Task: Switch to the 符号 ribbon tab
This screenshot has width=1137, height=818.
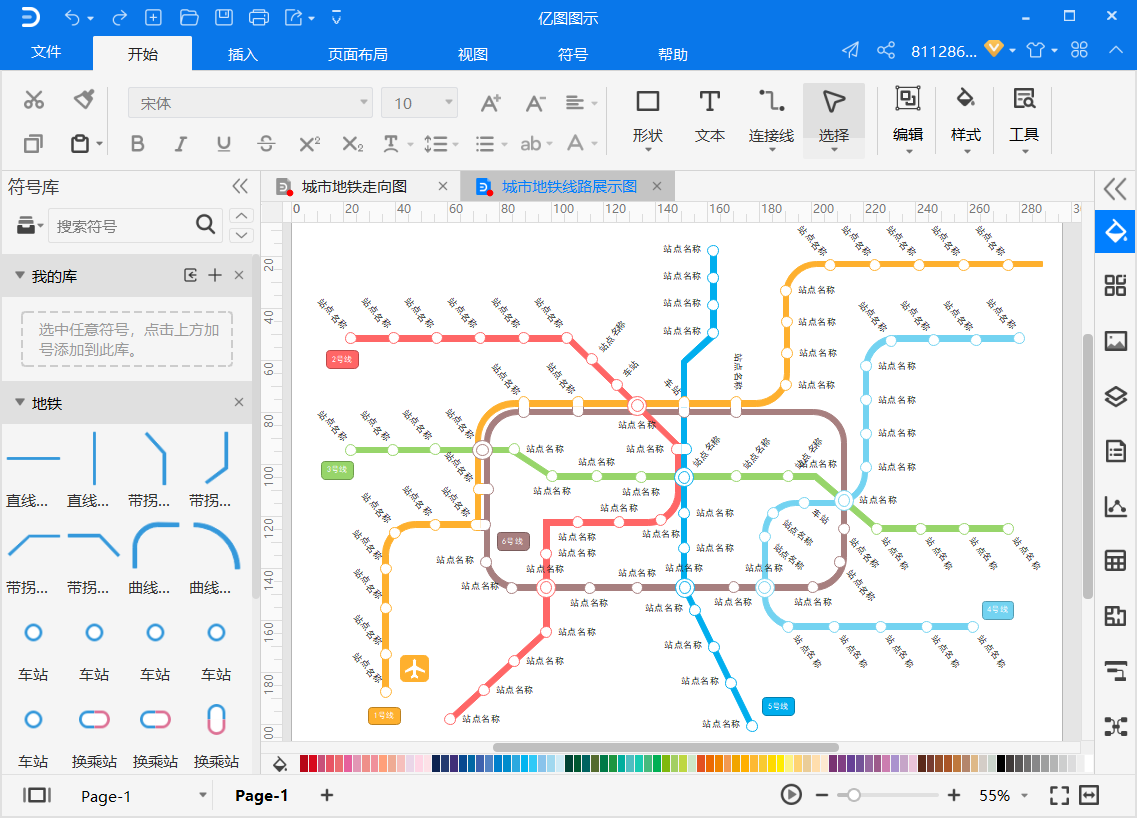Action: (x=573, y=54)
